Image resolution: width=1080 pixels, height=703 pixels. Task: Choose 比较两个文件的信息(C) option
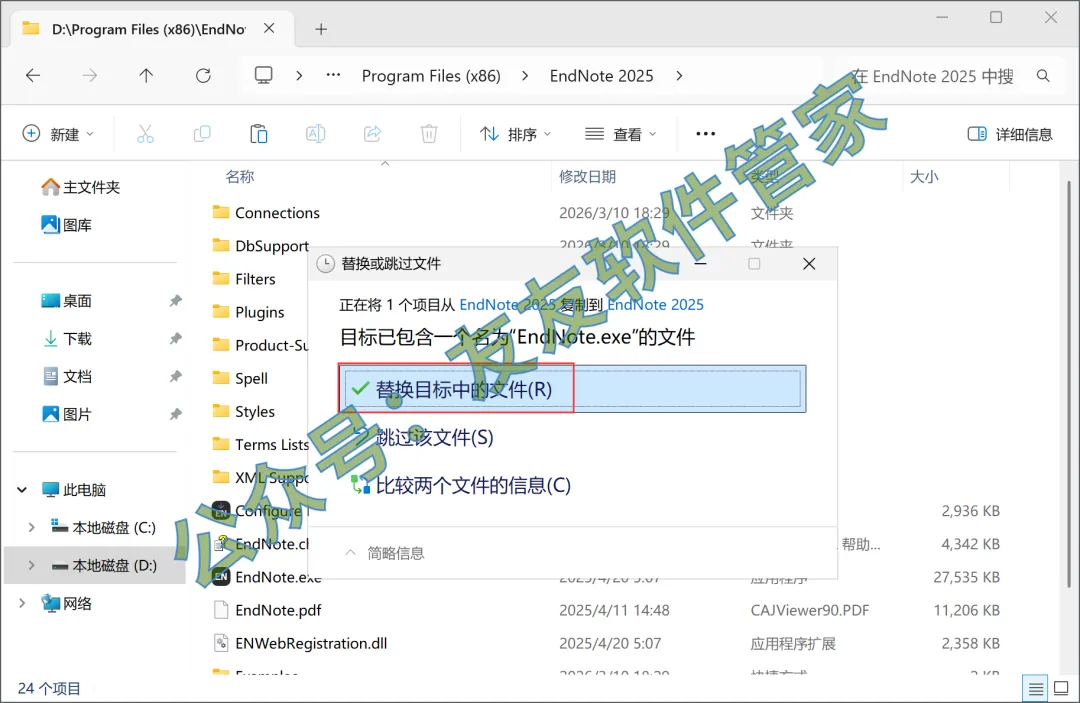coord(461,485)
